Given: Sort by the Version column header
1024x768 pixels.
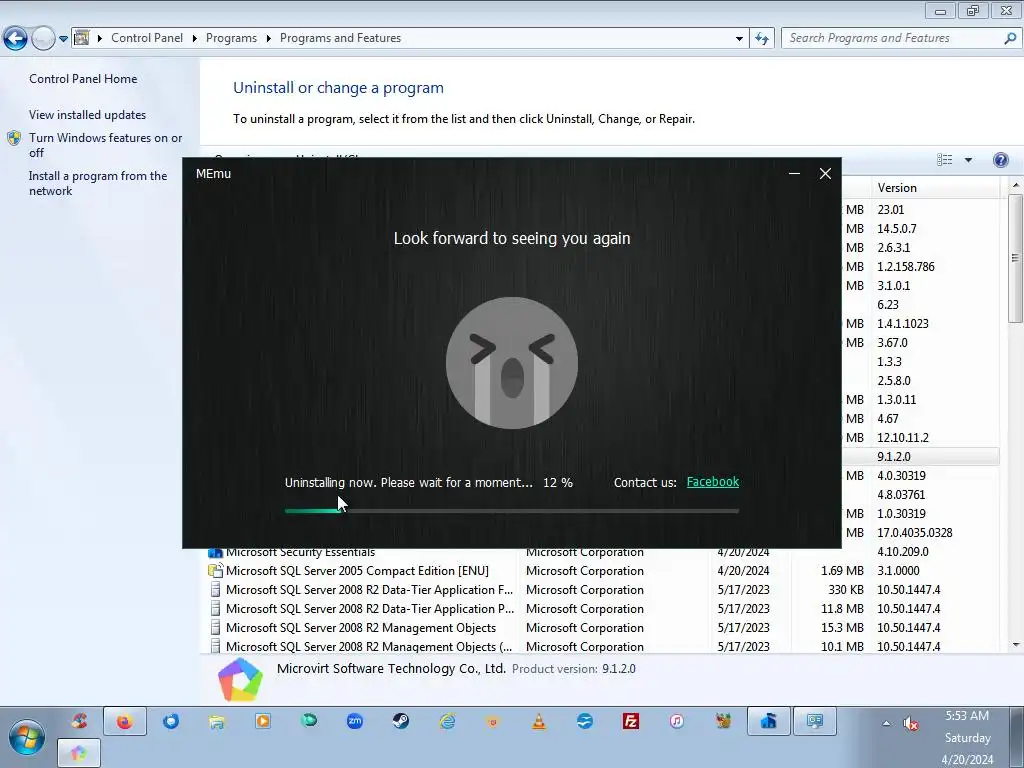Looking at the screenshot, I should [x=935, y=188].
